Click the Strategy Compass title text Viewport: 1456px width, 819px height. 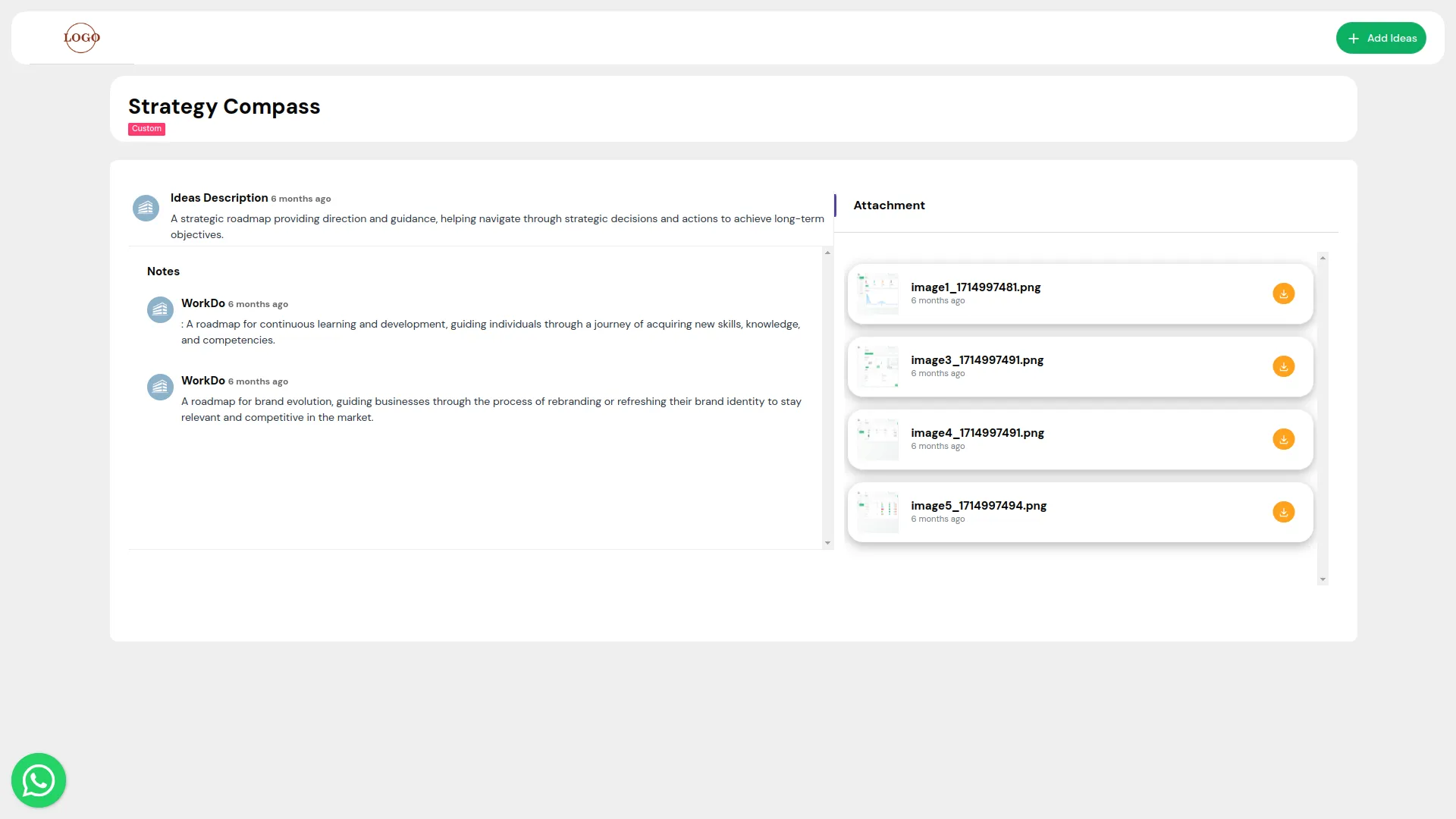pos(224,106)
